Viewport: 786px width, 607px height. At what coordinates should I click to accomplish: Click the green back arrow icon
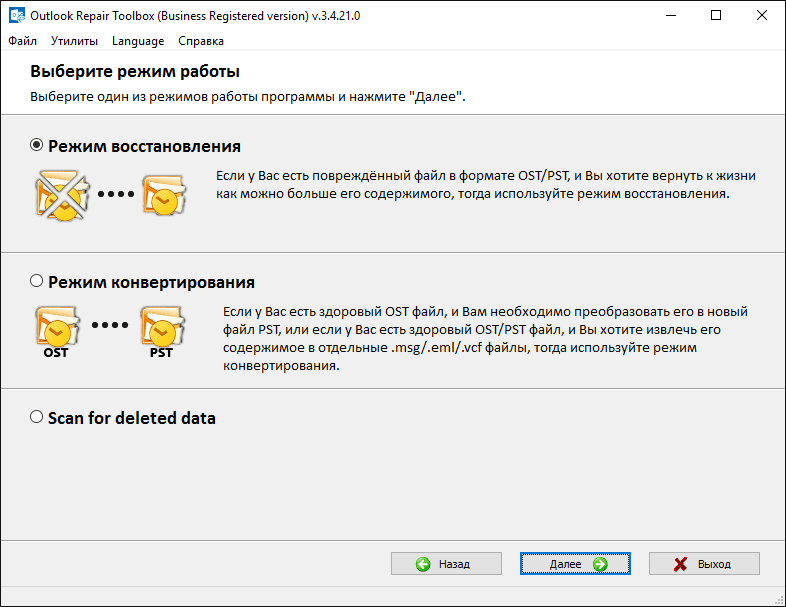point(423,564)
